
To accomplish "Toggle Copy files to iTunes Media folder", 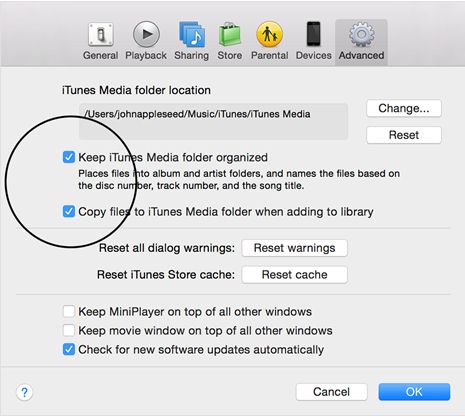I will pos(69,211).
